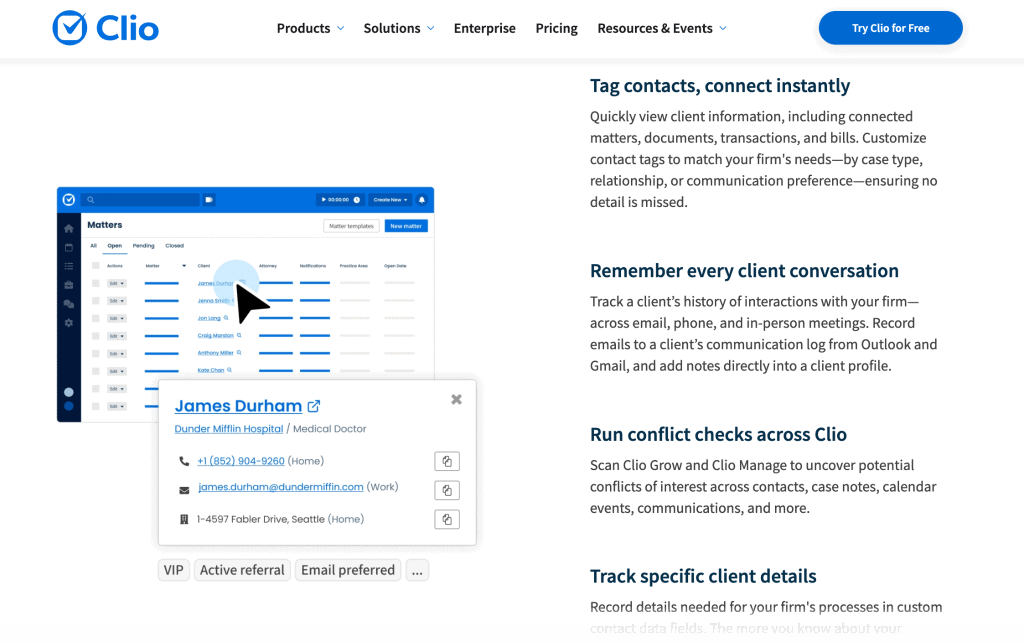Open the Edit dropdown in Jon Long row
This screenshot has height=643, width=1024.
pos(116,319)
